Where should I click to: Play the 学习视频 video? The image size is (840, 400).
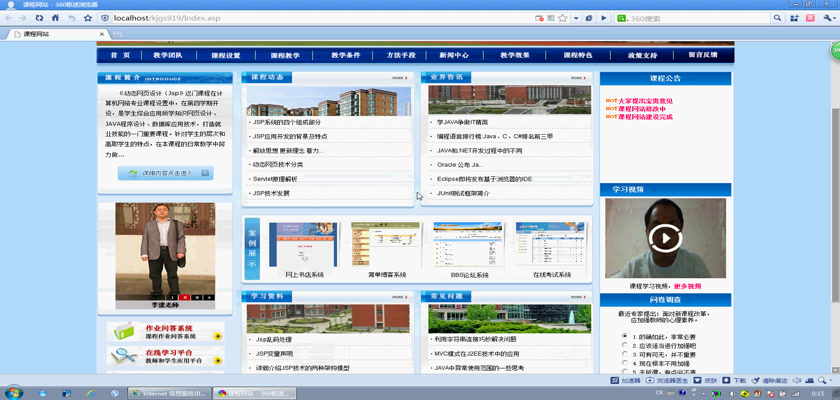(664, 238)
